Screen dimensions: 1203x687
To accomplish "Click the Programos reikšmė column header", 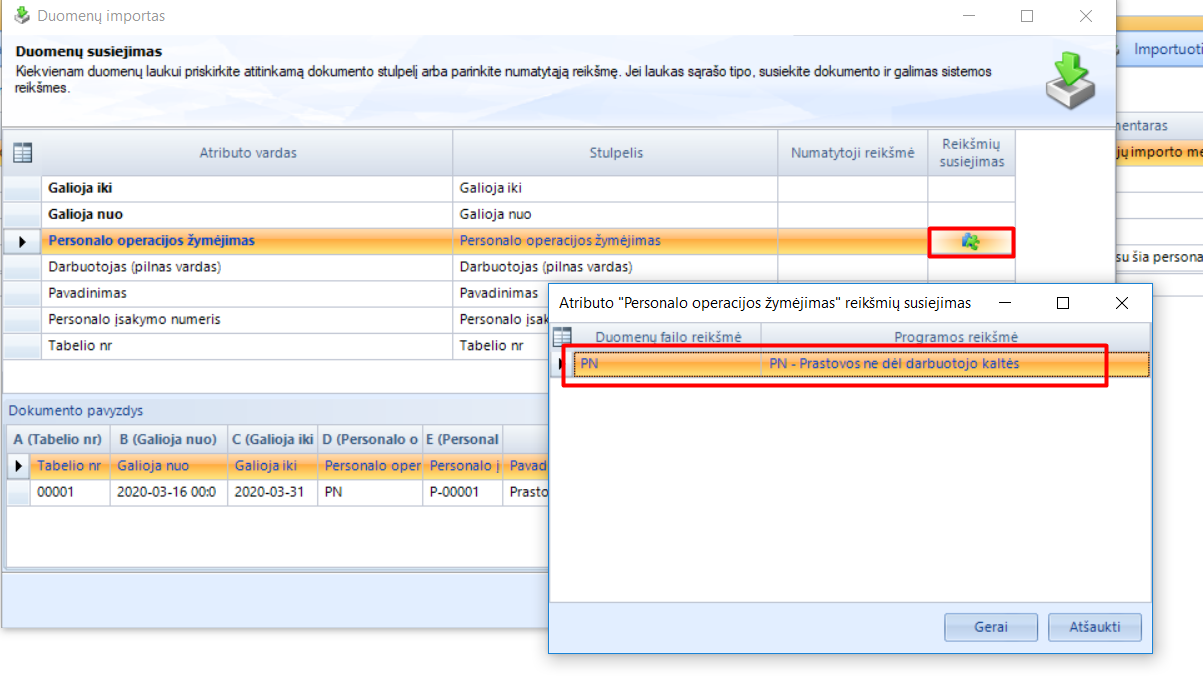I will tap(955, 337).
